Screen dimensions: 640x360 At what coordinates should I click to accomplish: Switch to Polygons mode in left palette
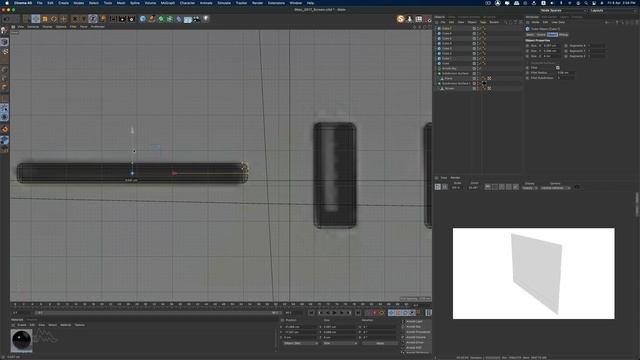pos(4,88)
